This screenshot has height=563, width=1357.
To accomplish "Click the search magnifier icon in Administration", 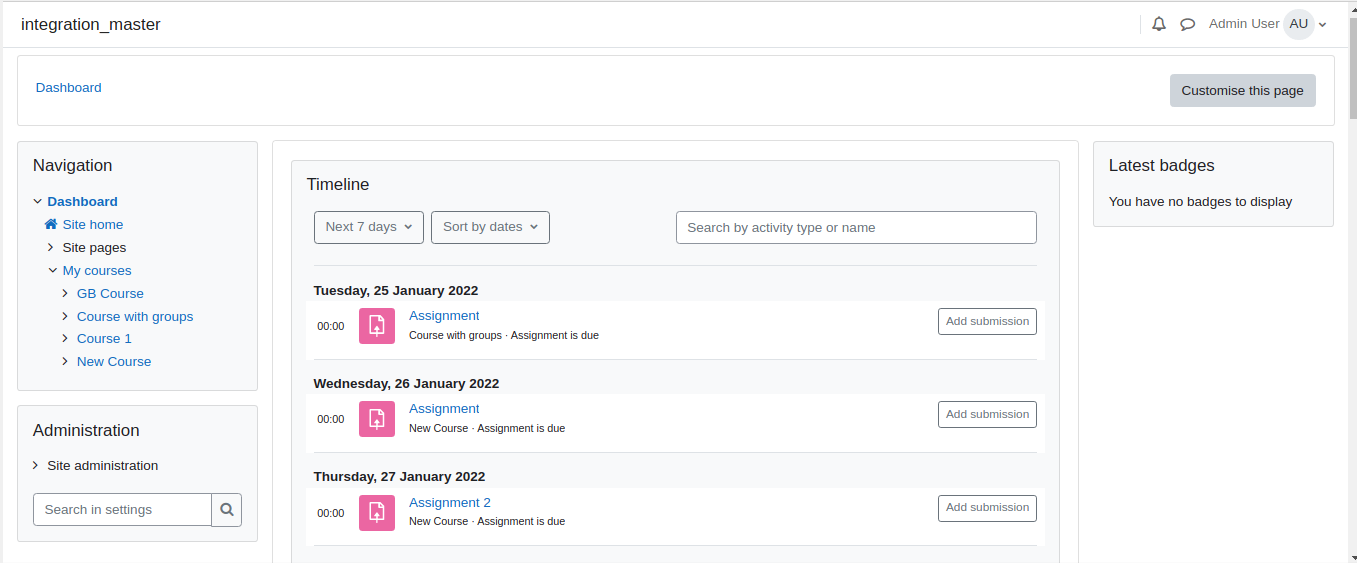I will coord(227,509).
